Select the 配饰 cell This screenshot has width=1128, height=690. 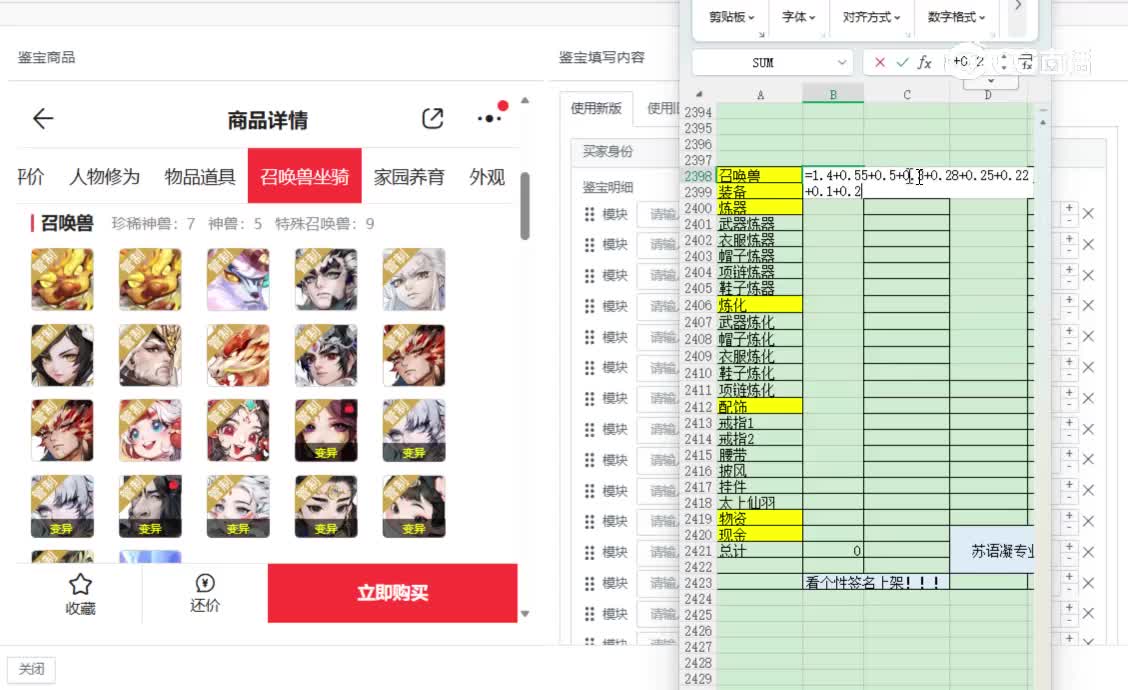[x=759, y=407]
